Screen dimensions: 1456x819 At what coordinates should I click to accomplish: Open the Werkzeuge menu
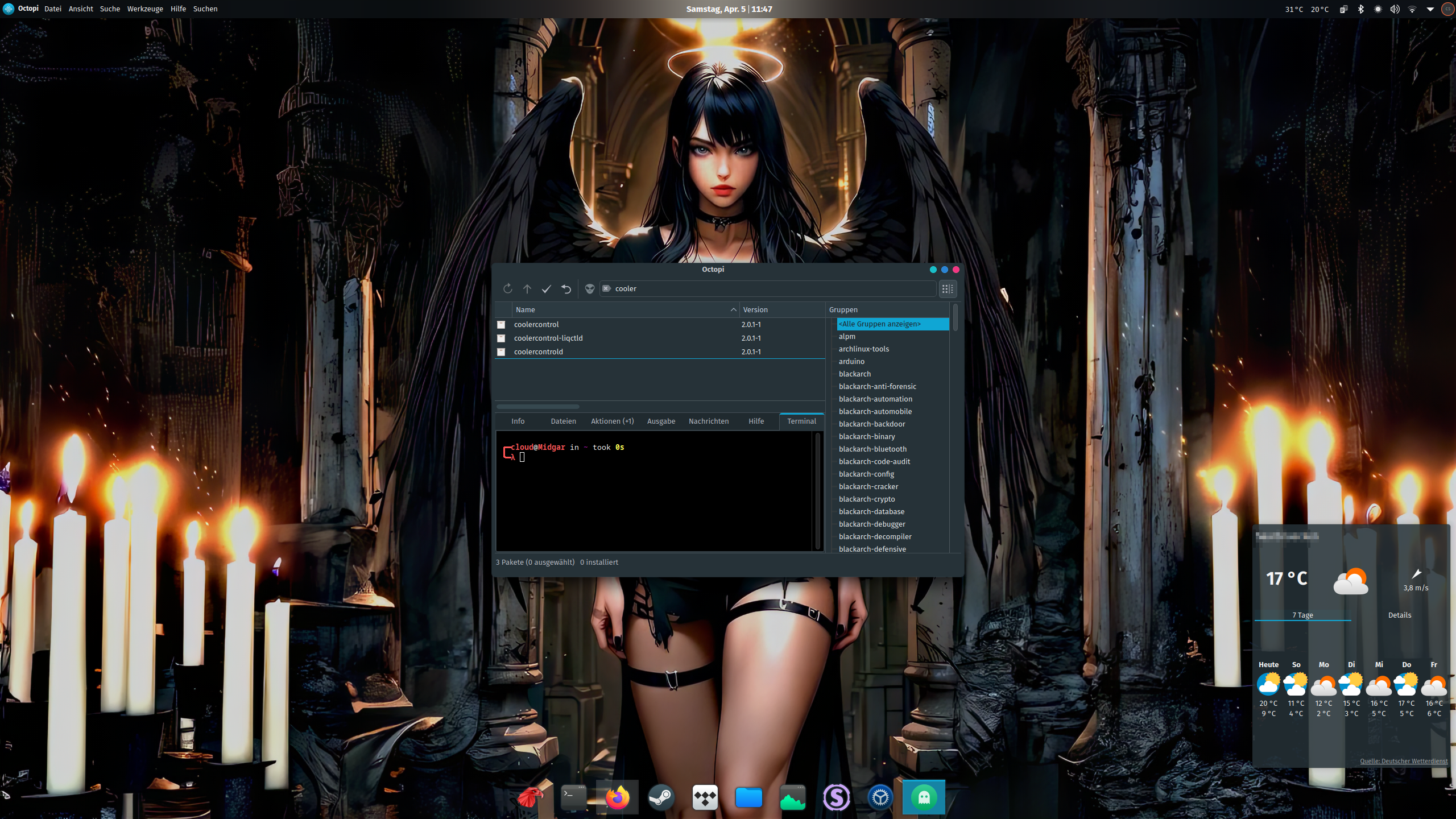click(144, 9)
